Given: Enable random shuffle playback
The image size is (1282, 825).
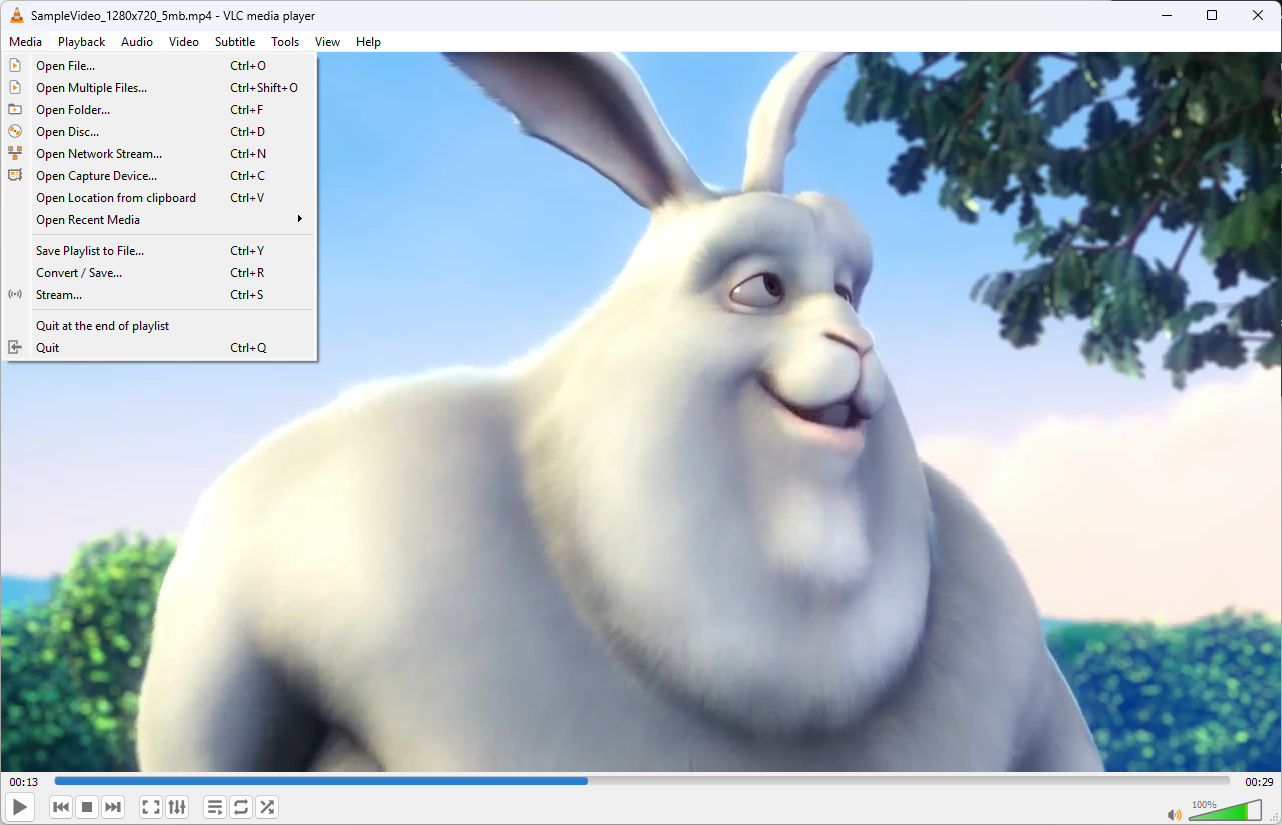Looking at the screenshot, I should [x=267, y=807].
